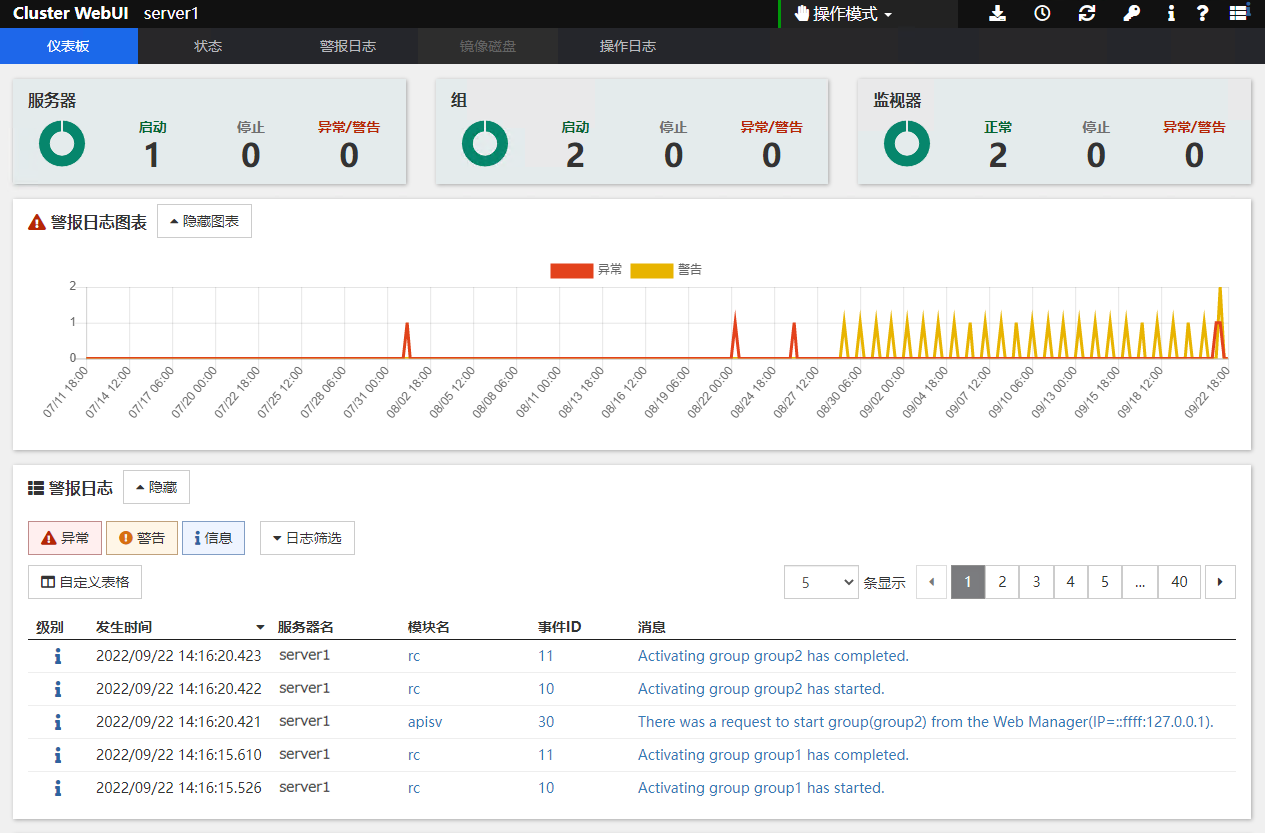Click the clock icon in header

(x=1042, y=13)
